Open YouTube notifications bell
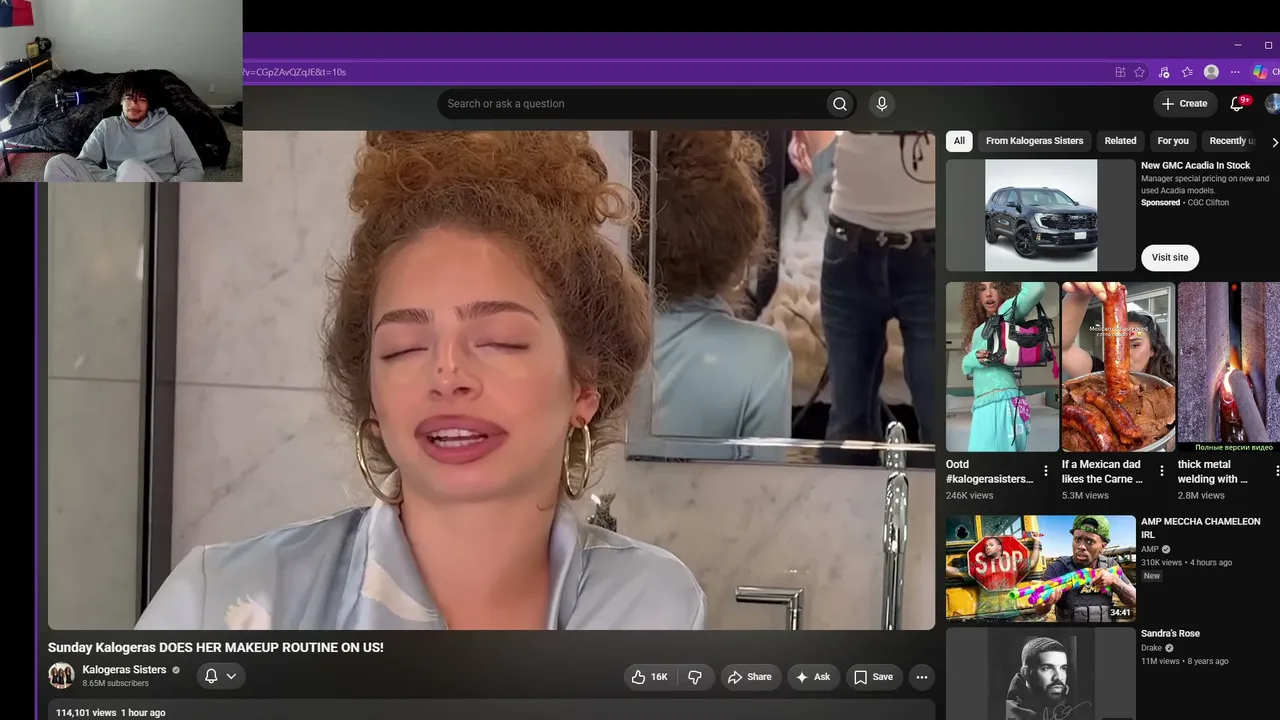This screenshot has width=1280, height=720. pos(1238,104)
